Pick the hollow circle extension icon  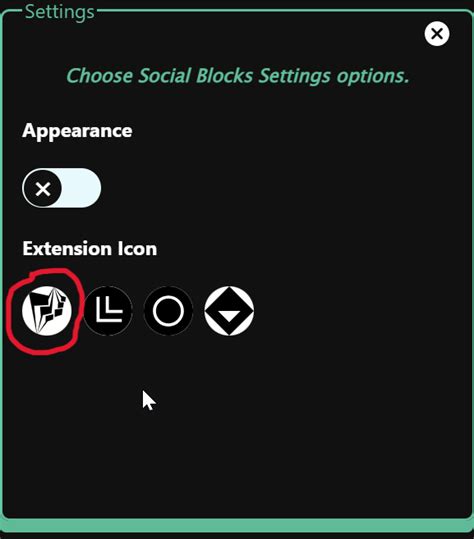tap(168, 311)
